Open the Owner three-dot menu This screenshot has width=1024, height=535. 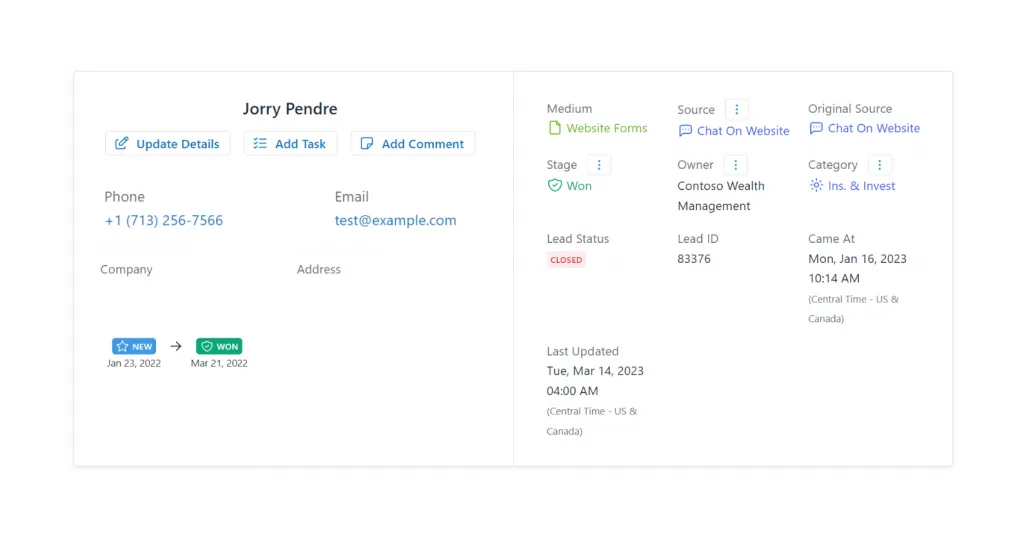pos(735,165)
